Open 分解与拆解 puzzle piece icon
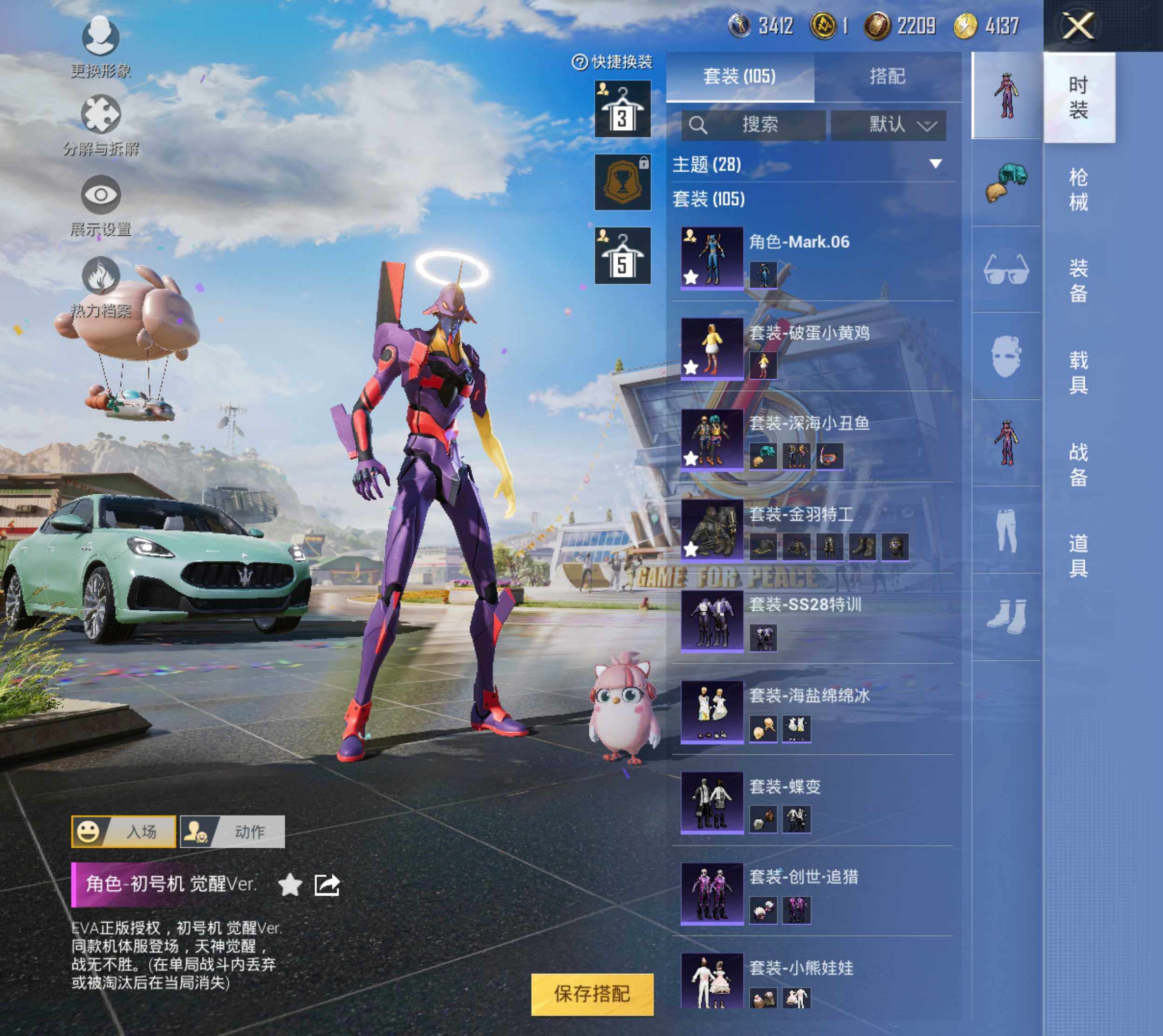1163x1036 pixels. click(100, 115)
